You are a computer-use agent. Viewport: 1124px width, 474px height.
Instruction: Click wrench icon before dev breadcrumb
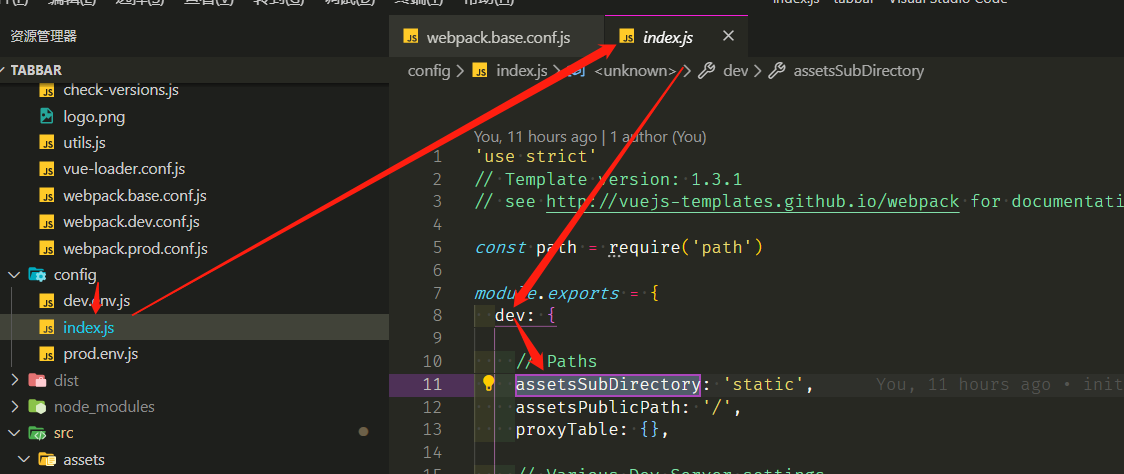pyautogui.click(x=707, y=71)
